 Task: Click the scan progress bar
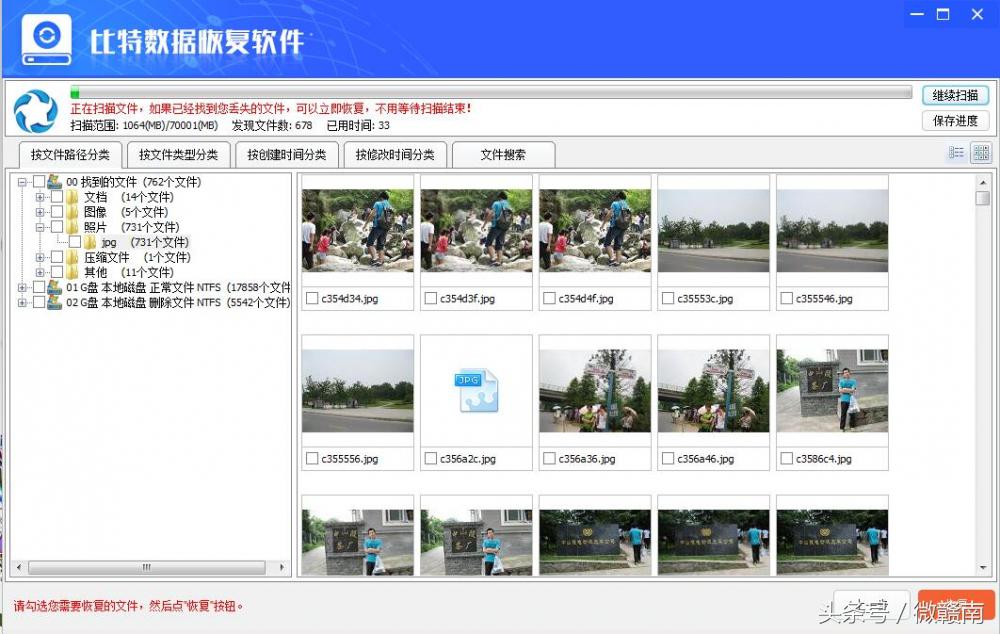490,91
